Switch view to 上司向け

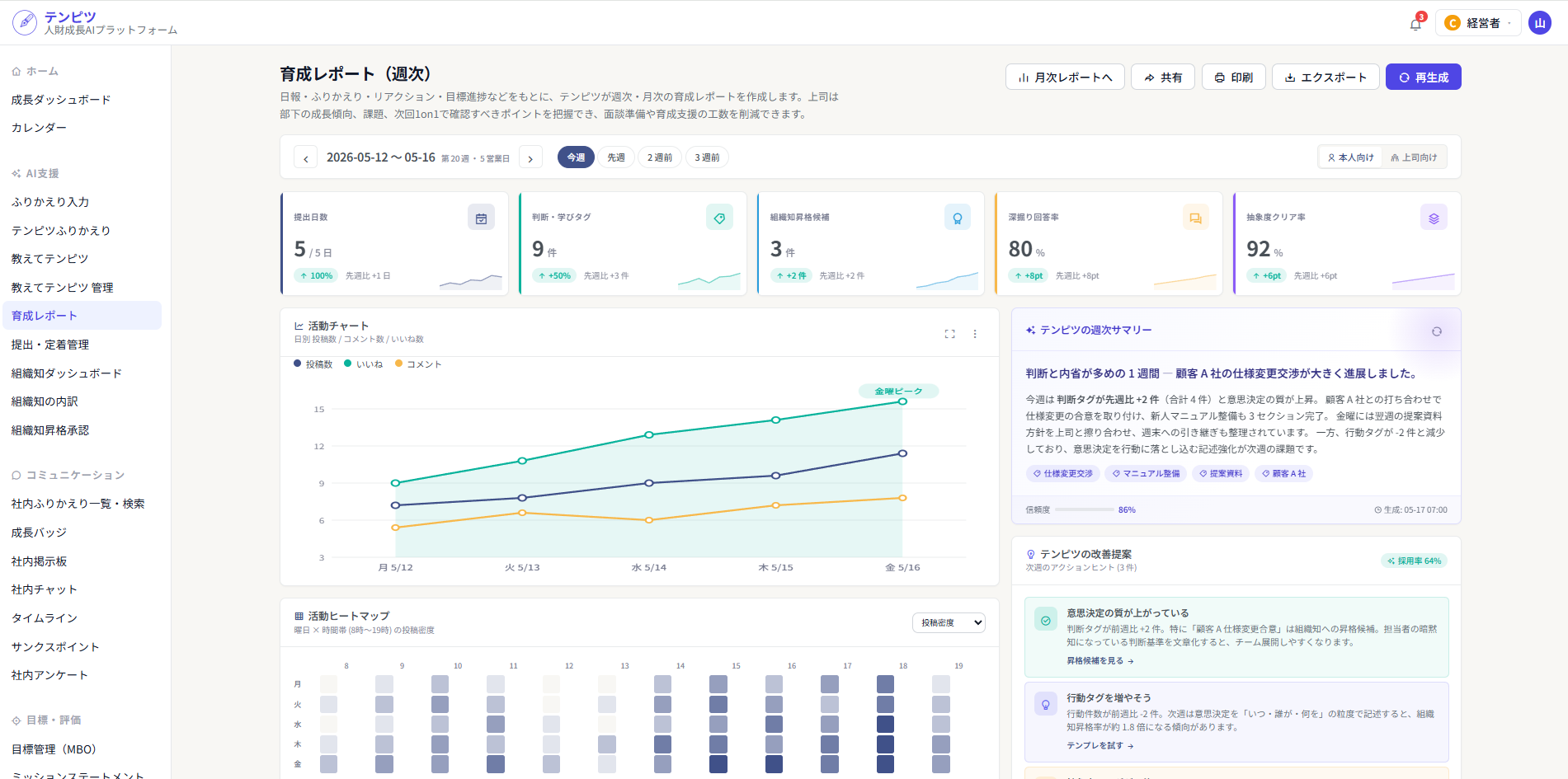tap(1414, 157)
